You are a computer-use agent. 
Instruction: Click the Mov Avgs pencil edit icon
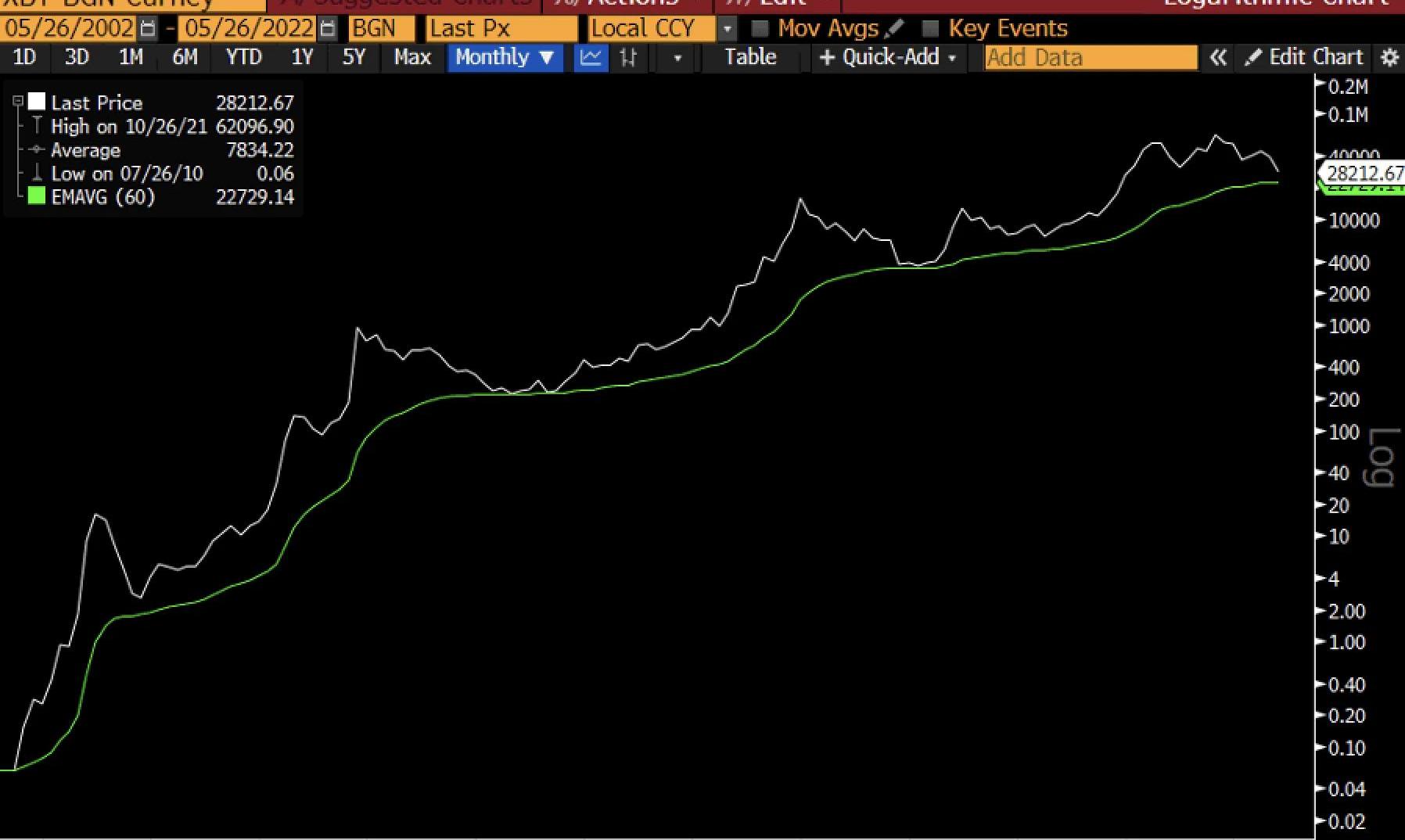coord(894,29)
